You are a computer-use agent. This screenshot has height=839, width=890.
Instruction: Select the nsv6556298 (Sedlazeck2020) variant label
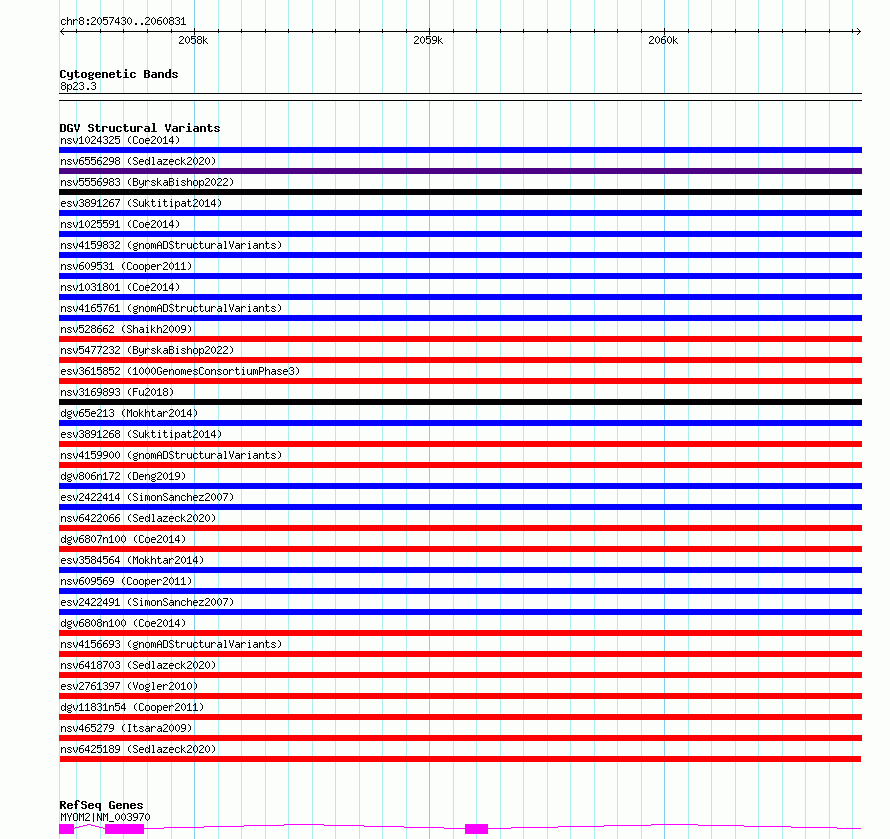tap(138, 161)
